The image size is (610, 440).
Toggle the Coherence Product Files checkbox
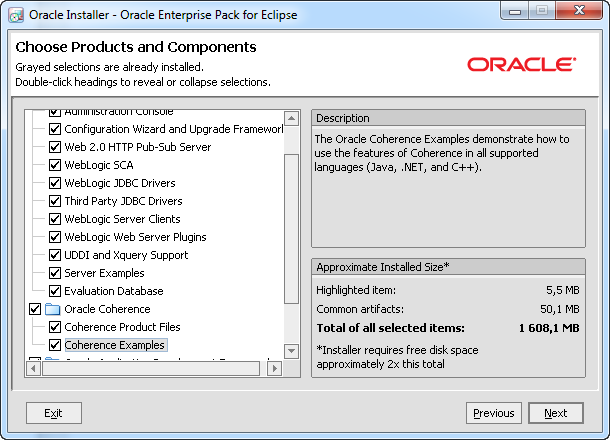coord(55,327)
